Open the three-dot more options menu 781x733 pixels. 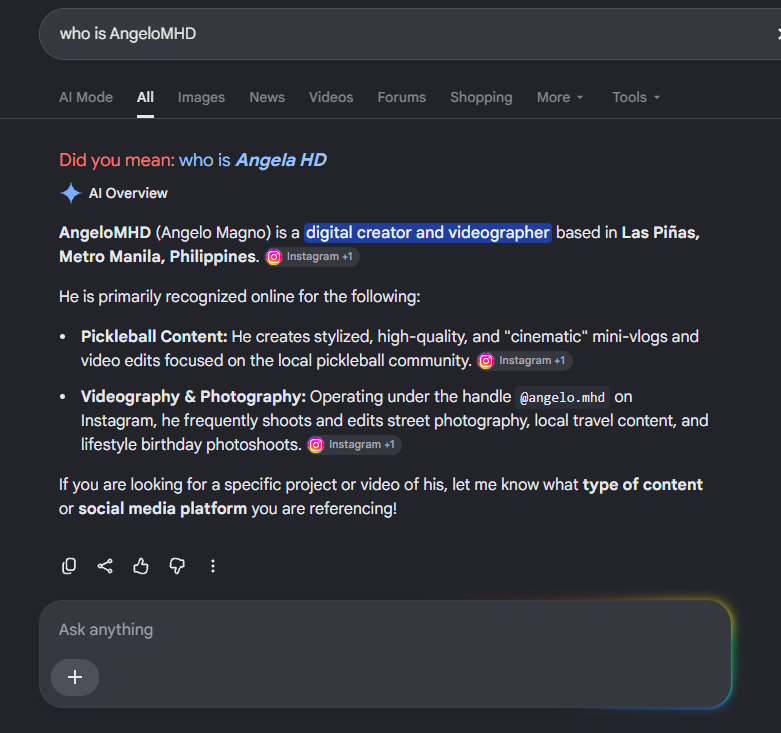coord(213,566)
